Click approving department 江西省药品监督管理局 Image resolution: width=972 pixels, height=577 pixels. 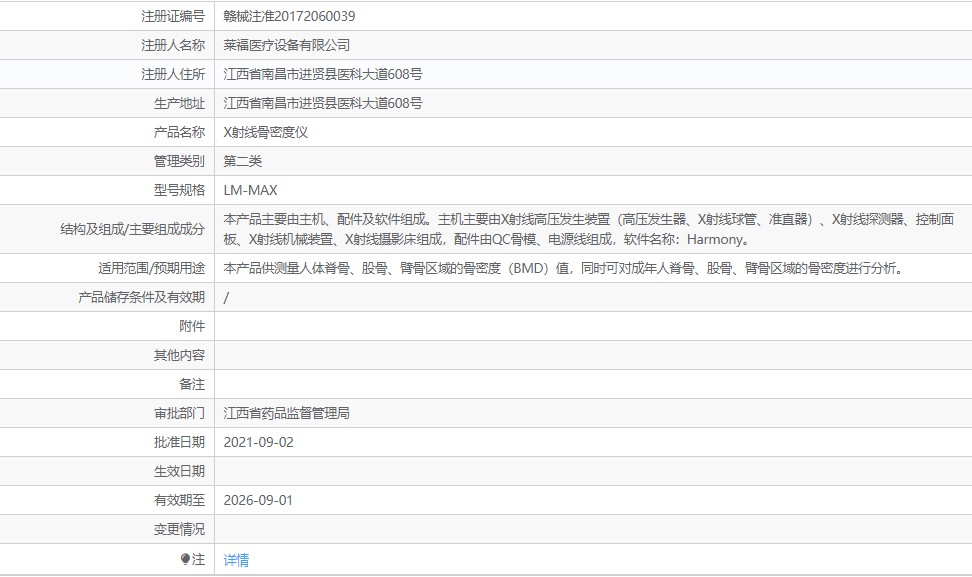tap(286, 413)
